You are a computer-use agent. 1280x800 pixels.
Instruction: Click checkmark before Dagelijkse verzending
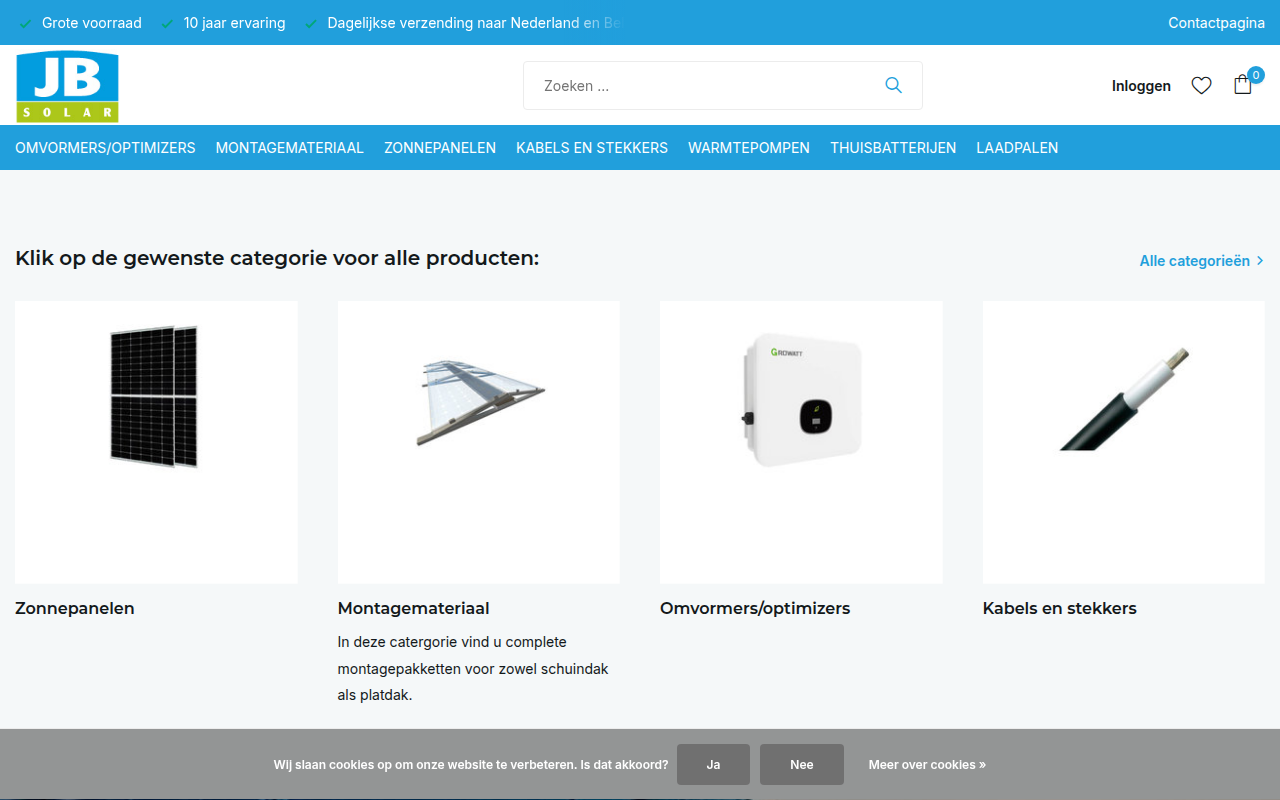[311, 23]
